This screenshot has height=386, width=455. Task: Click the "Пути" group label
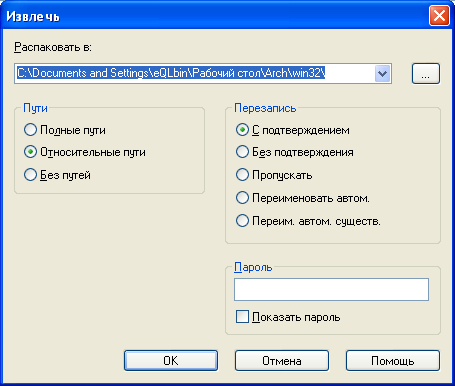(35, 108)
